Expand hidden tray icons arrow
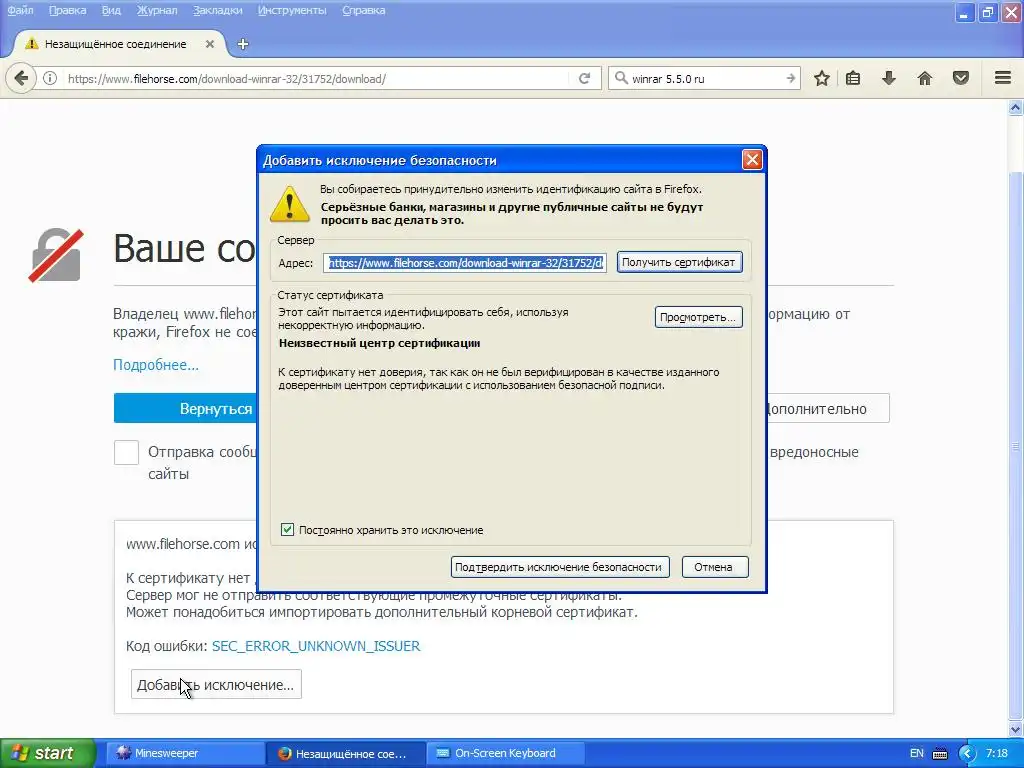 (967, 753)
